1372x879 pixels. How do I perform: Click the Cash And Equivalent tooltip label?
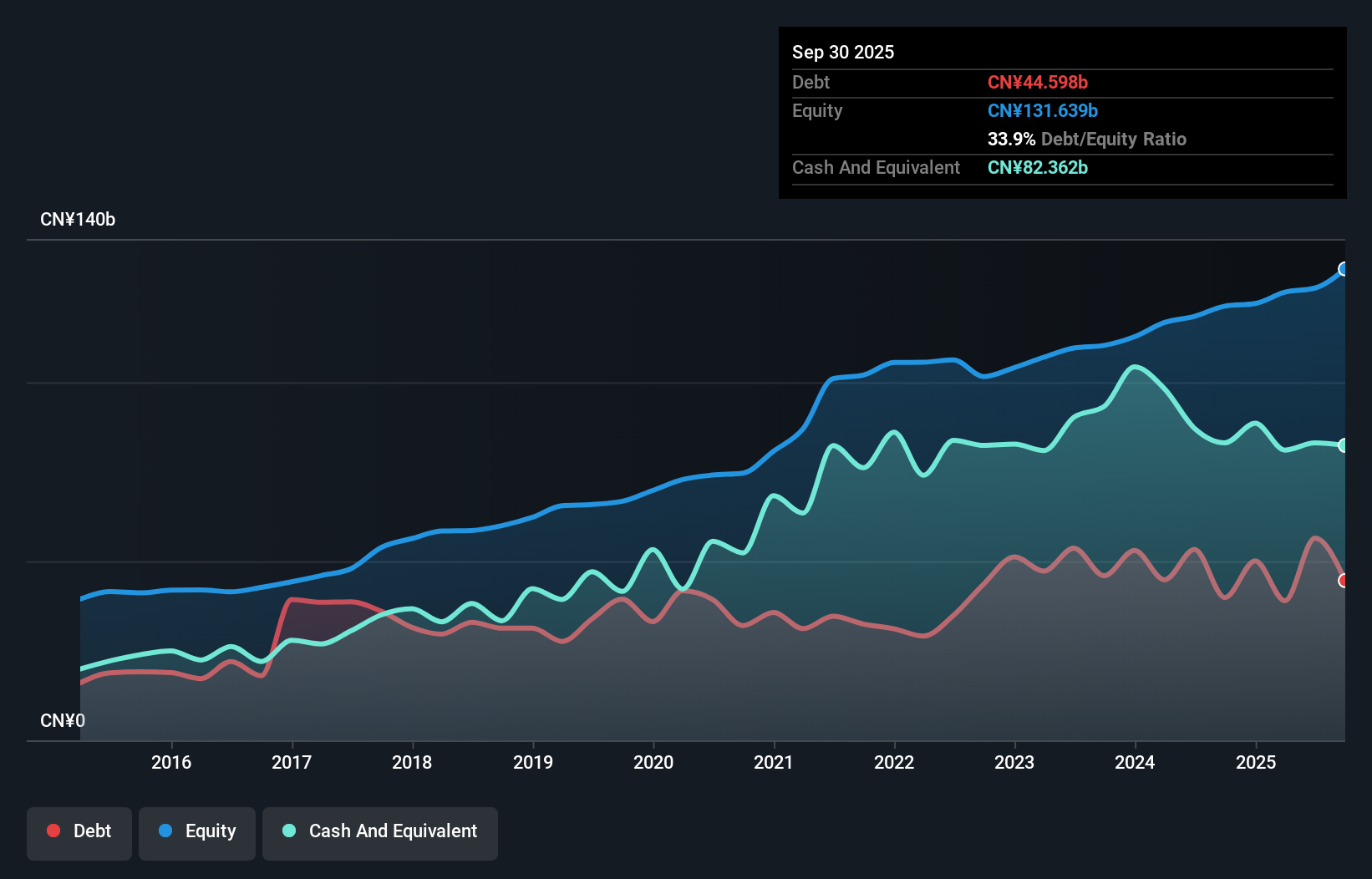pyautogui.click(x=876, y=167)
